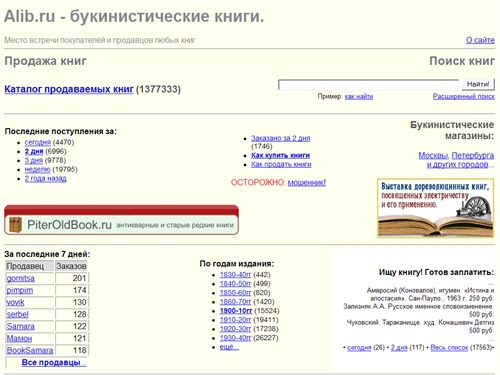500x375 pixels.
Task: Open '2 года назад' arrivals link
Action: (x=45, y=178)
